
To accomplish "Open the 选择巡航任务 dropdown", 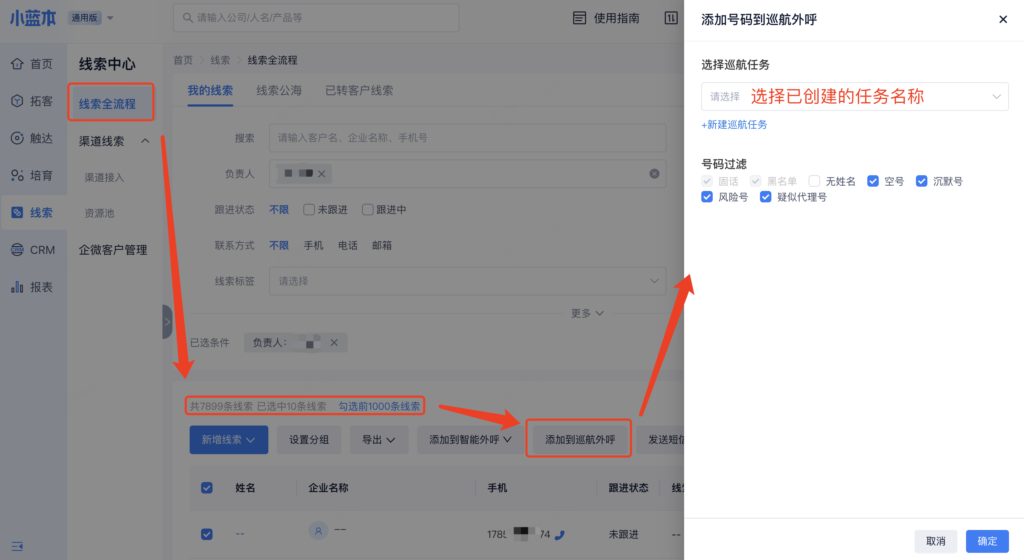I will (855, 96).
